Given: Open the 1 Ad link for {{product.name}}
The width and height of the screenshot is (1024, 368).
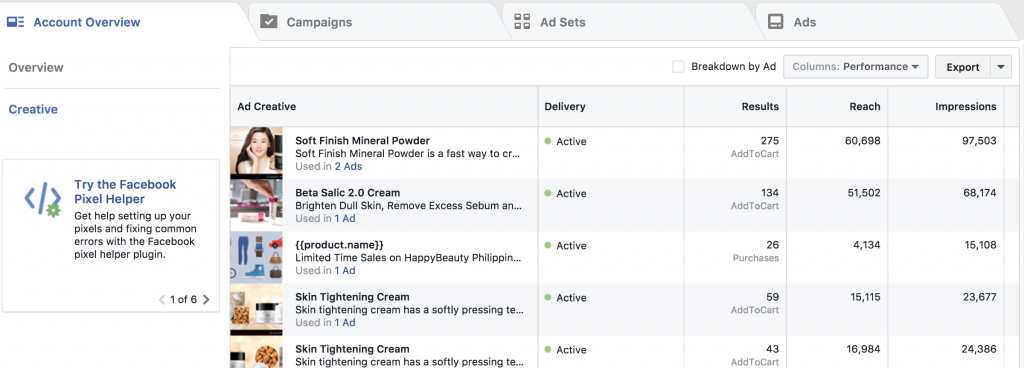Looking at the screenshot, I should pos(345,271).
